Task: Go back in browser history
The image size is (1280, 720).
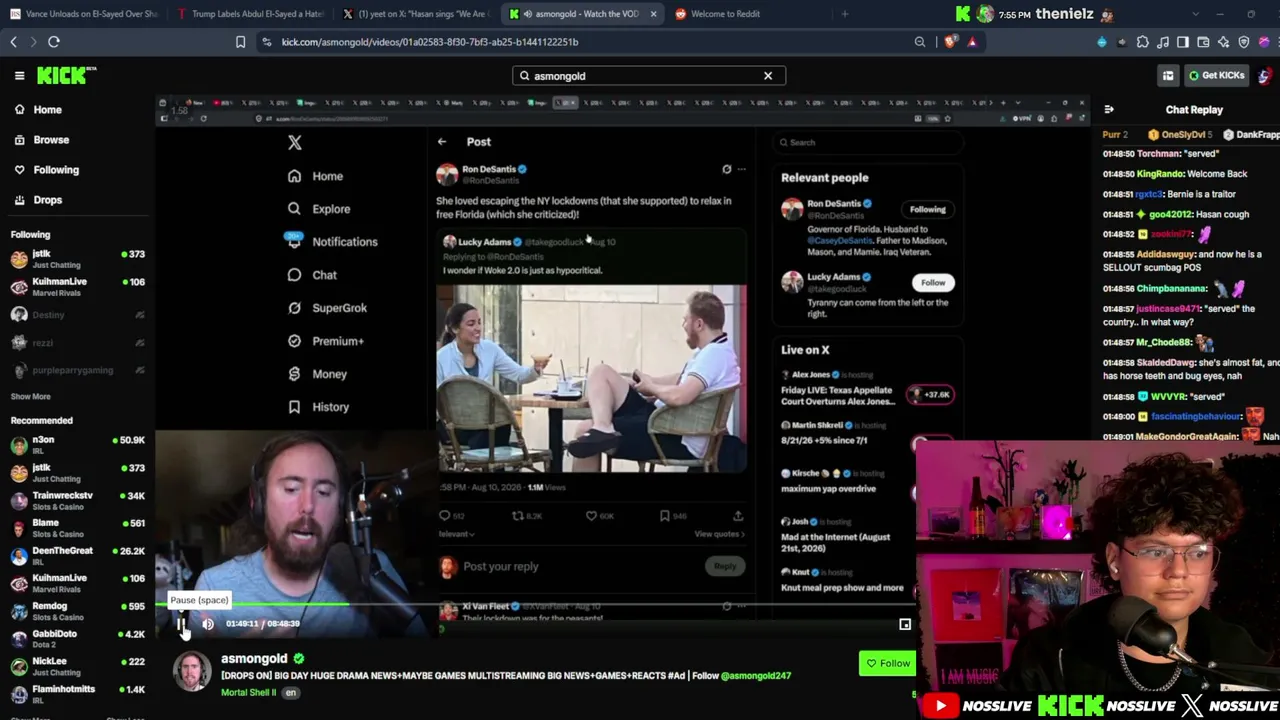Action: [x=14, y=42]
